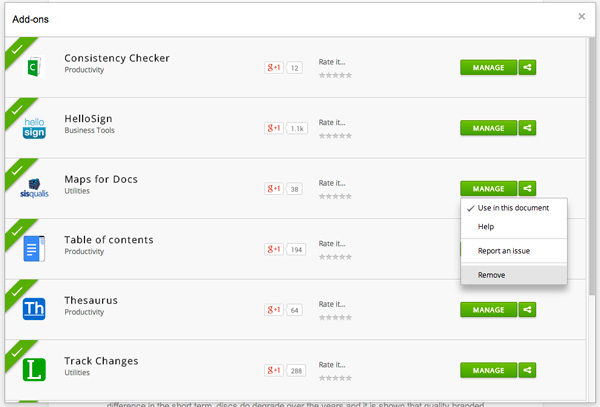Rate Maps for Docs using its stars
The width and height of the screenshot is (600, 407).
(x=335, y=197)
